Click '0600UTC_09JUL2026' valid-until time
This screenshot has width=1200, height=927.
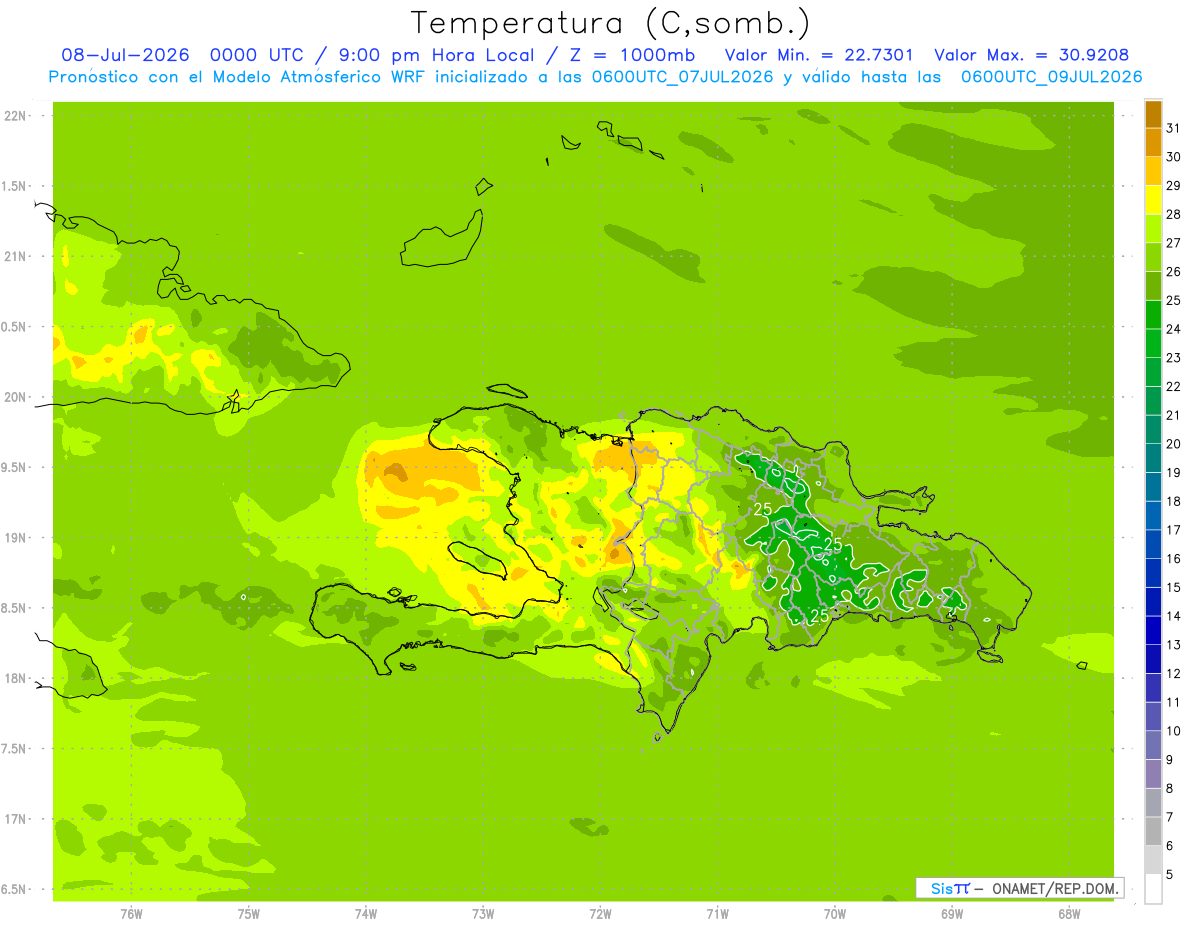pyautogui.click(x=1051, y=77)
